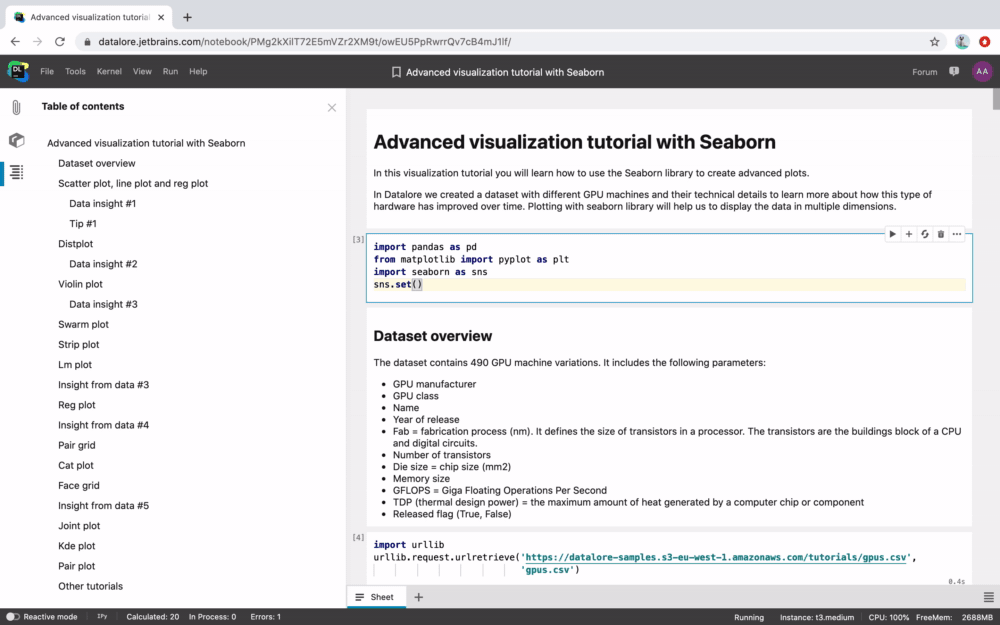Jump to Data insight #3
The width and height of the screenshot is (1000, 625).
click(103, 304)
